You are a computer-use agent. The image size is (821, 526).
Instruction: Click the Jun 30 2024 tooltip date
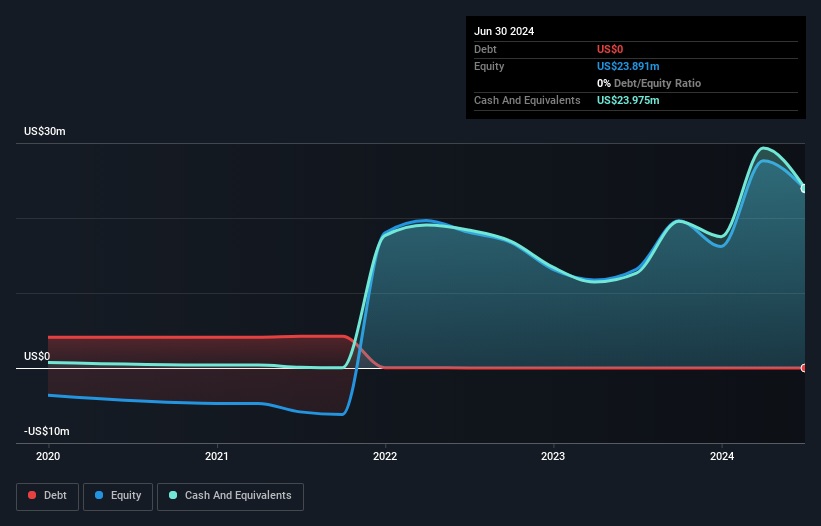point(504,31)
